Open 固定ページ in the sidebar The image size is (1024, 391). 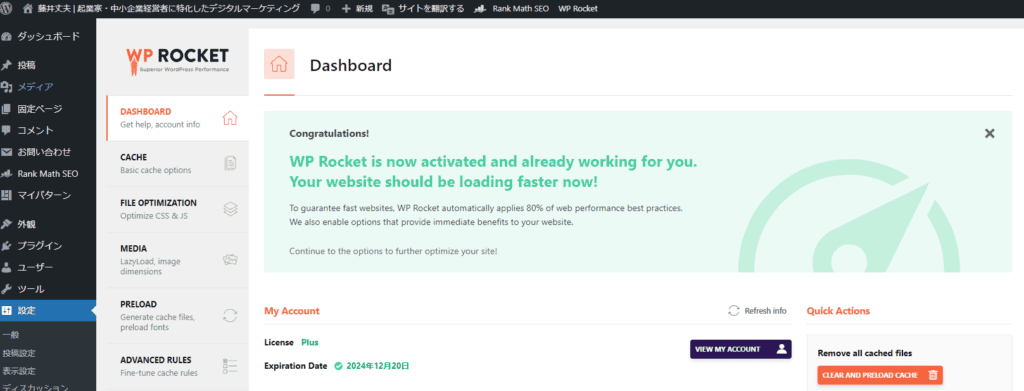(48, 108)
